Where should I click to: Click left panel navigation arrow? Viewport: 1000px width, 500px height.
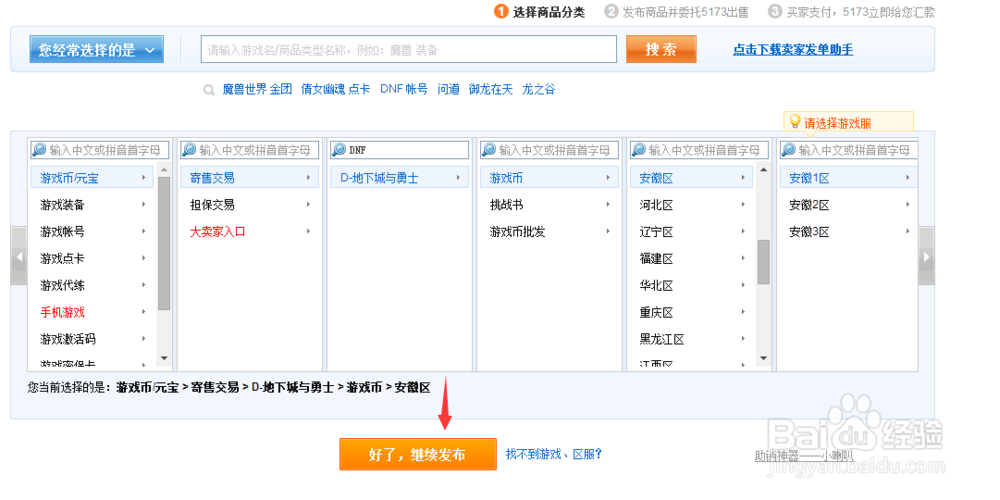[x=18, y=256]
